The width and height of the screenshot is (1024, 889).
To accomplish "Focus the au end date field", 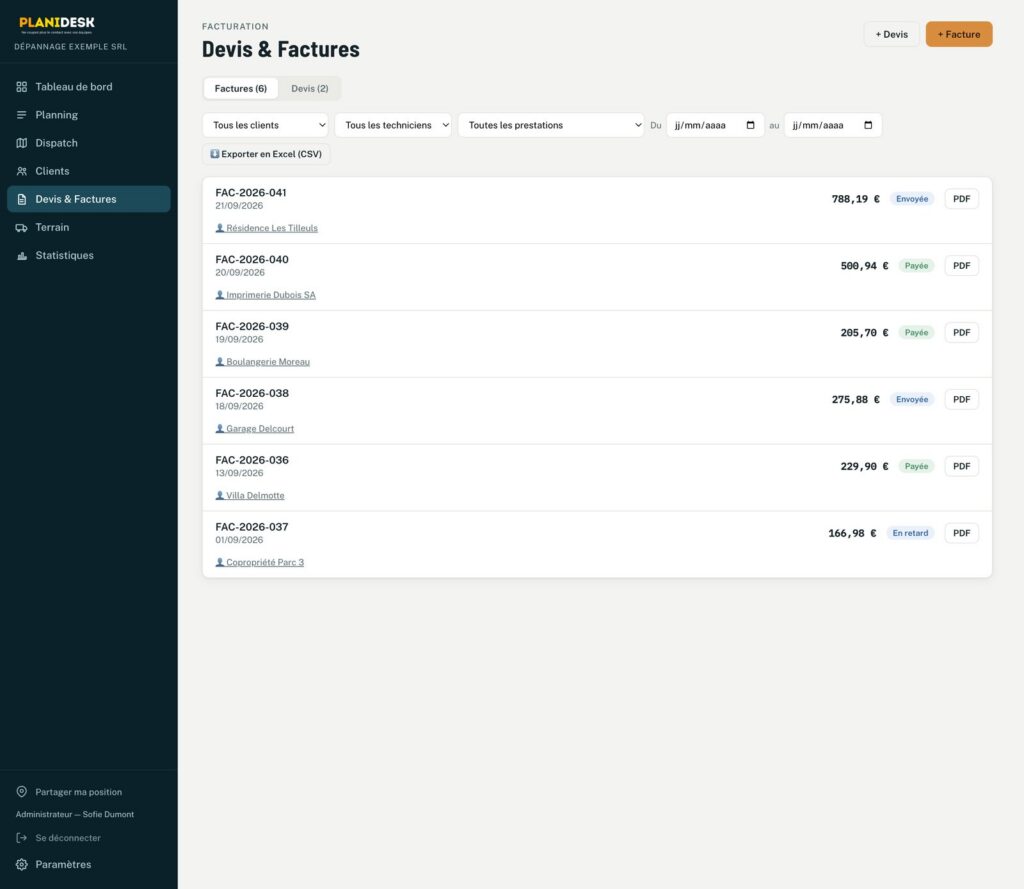I will coord(833,125).
